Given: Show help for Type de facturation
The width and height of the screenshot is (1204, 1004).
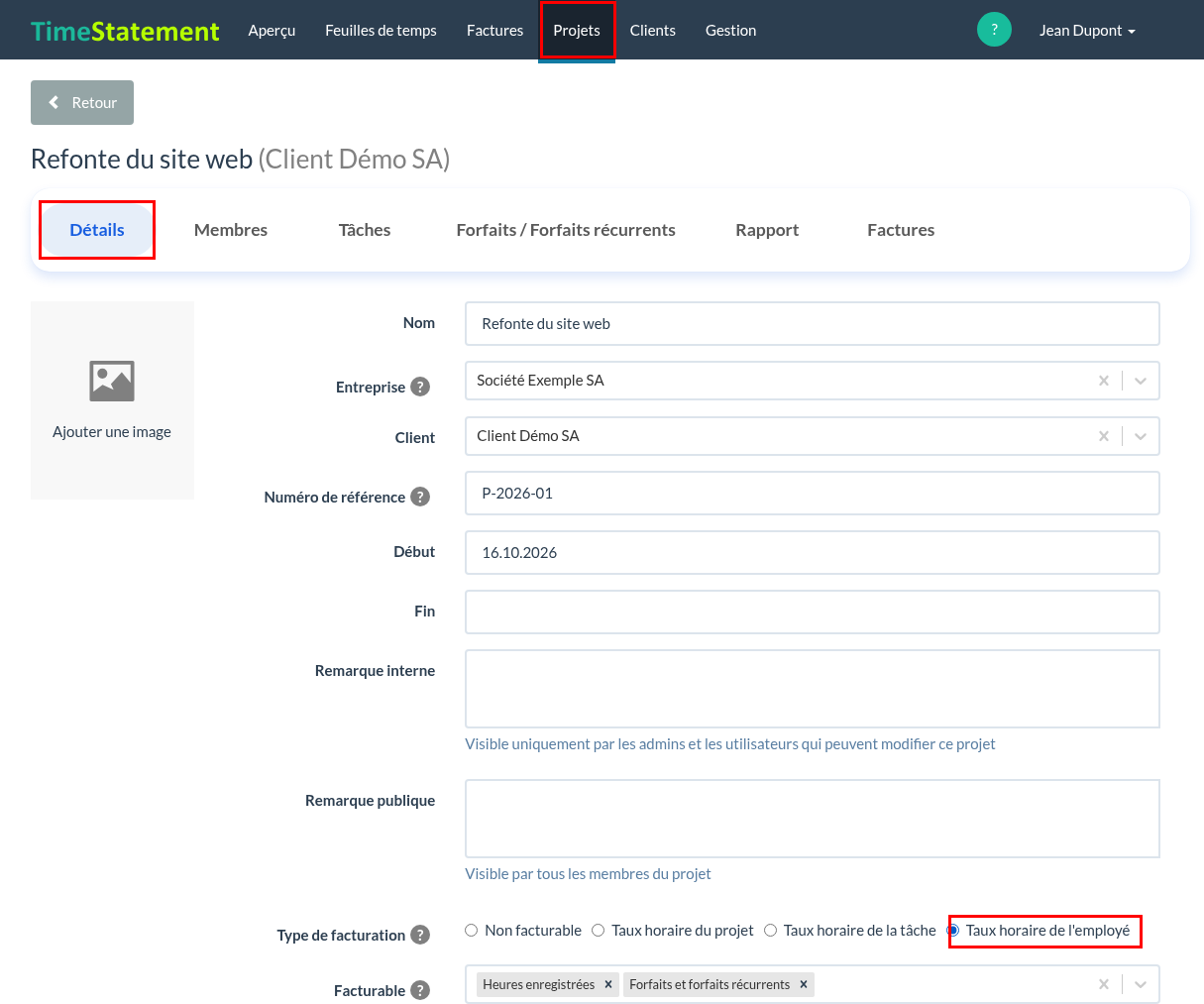Looking at the screenshot, I should 420,935.
